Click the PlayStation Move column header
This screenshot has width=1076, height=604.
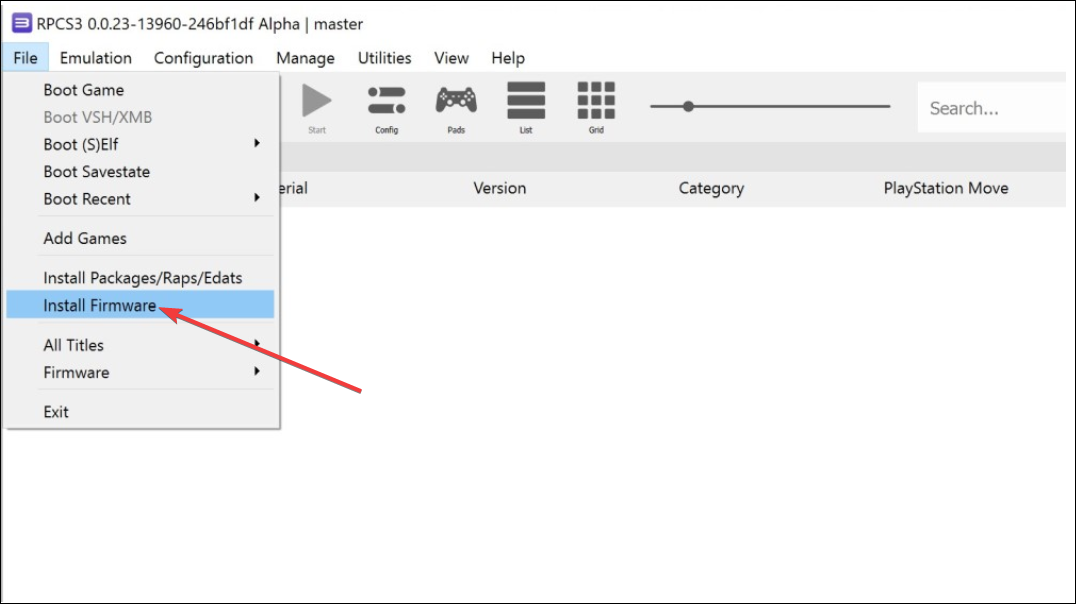click(946, 188)
